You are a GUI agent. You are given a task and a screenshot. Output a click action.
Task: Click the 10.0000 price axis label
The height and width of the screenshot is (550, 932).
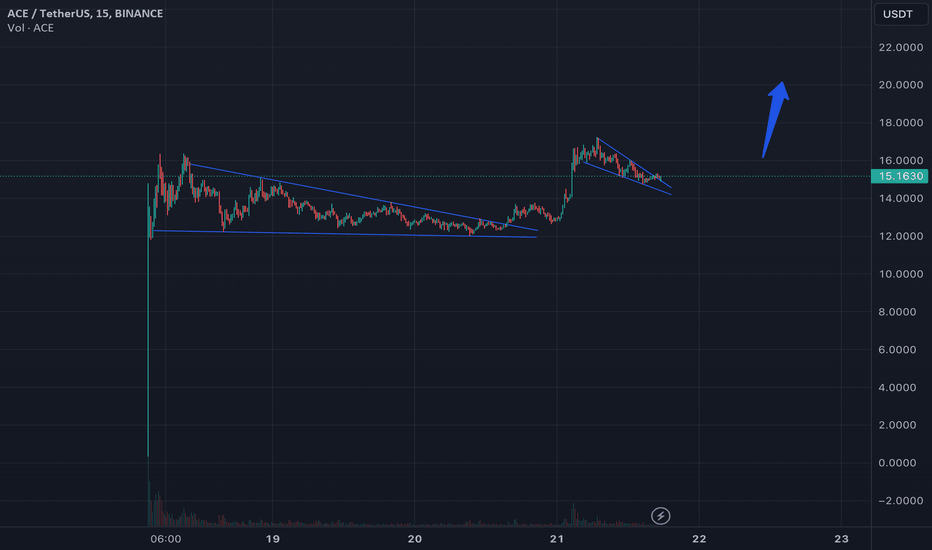pos(900,274)
